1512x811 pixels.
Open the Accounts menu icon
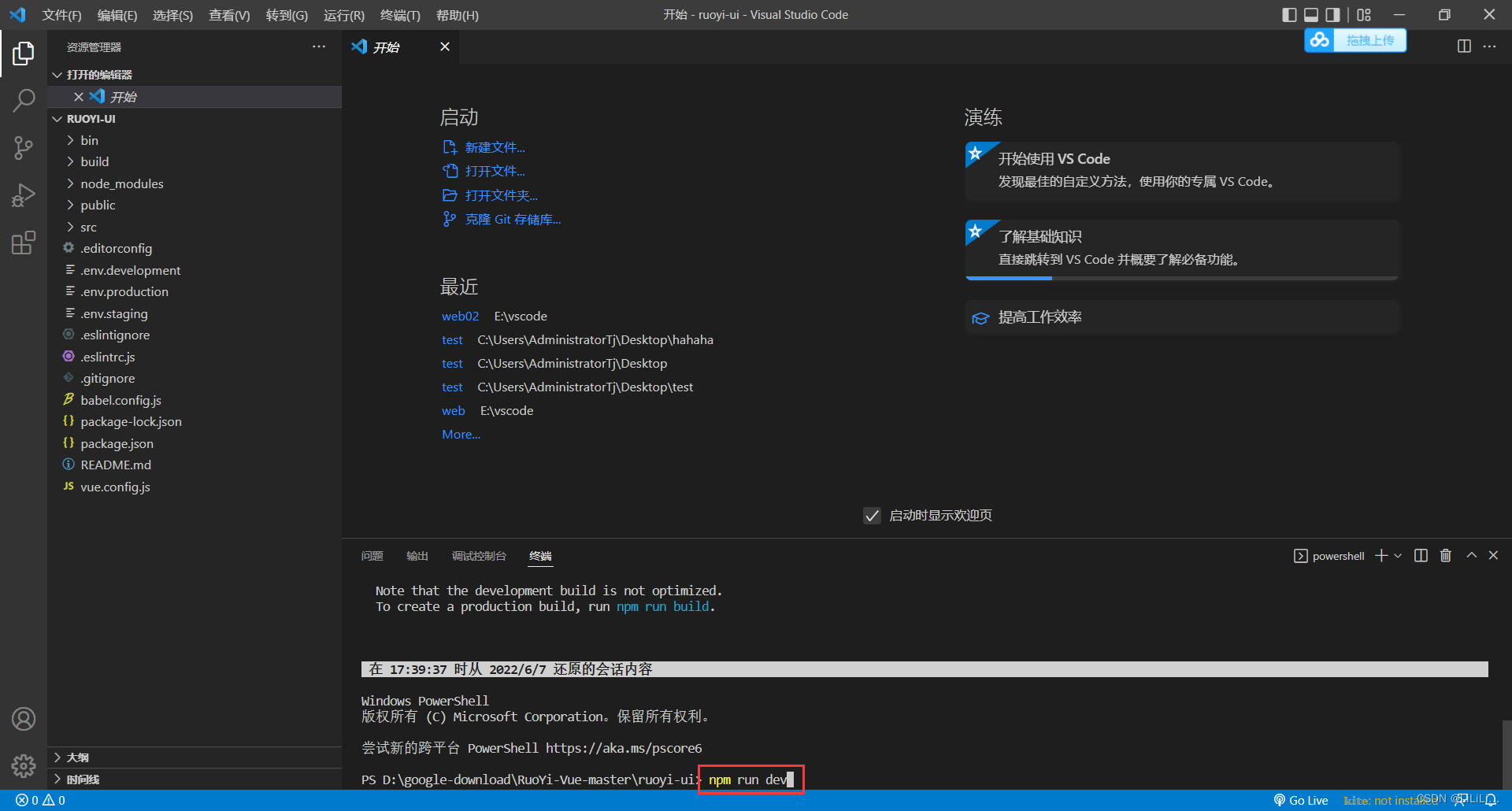coord(24,719)
